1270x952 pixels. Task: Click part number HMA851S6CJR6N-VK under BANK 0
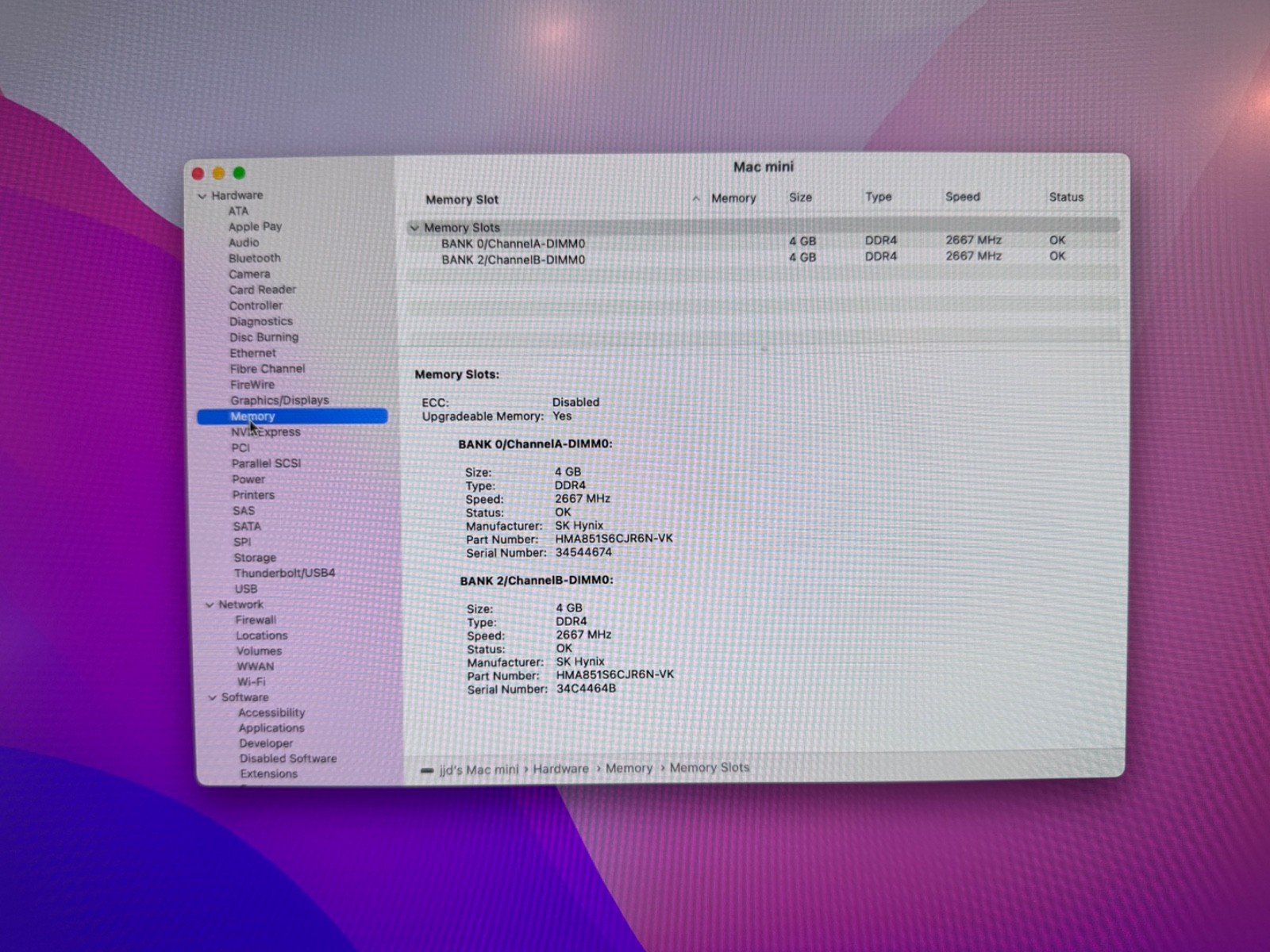click(614, 539)
